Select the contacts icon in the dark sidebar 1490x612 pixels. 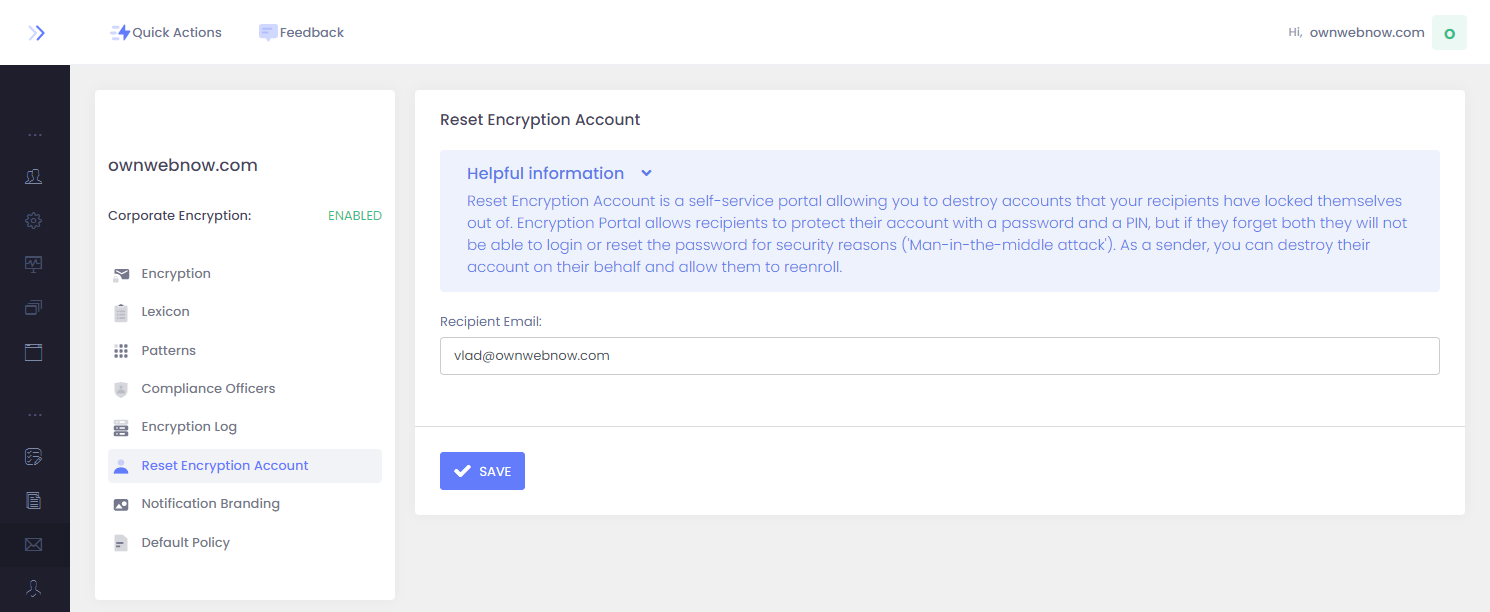34,176
